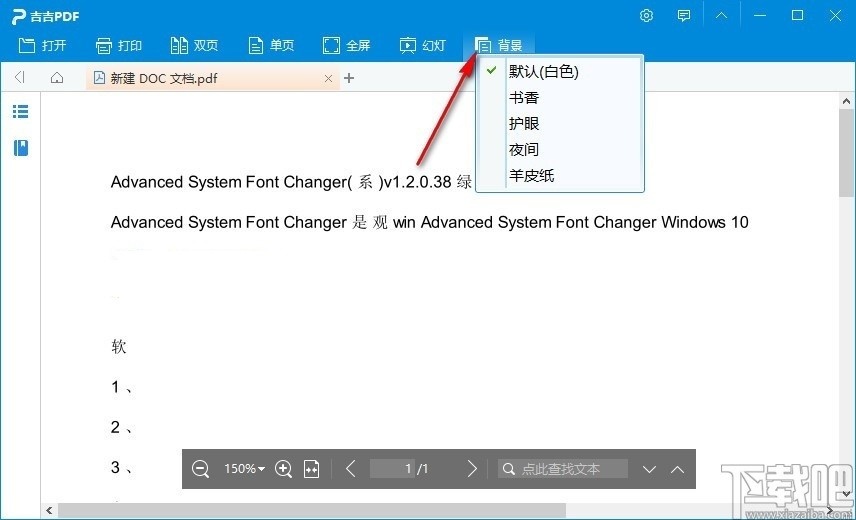Click text 'Windows 10' in document
Image resolution: width=856 pixels, height=520 pixels.
(704, 222)
